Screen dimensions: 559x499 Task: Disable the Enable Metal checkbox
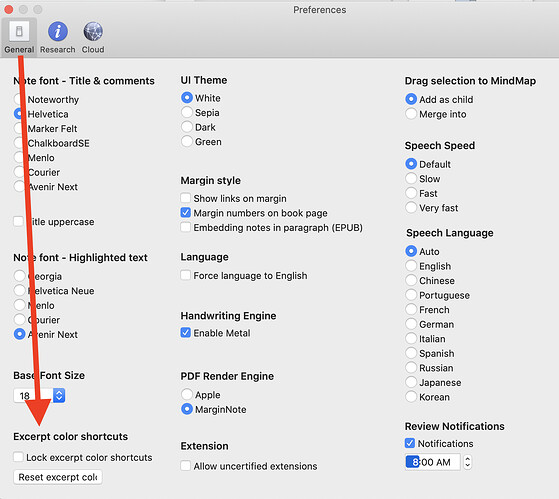(185, 333)
